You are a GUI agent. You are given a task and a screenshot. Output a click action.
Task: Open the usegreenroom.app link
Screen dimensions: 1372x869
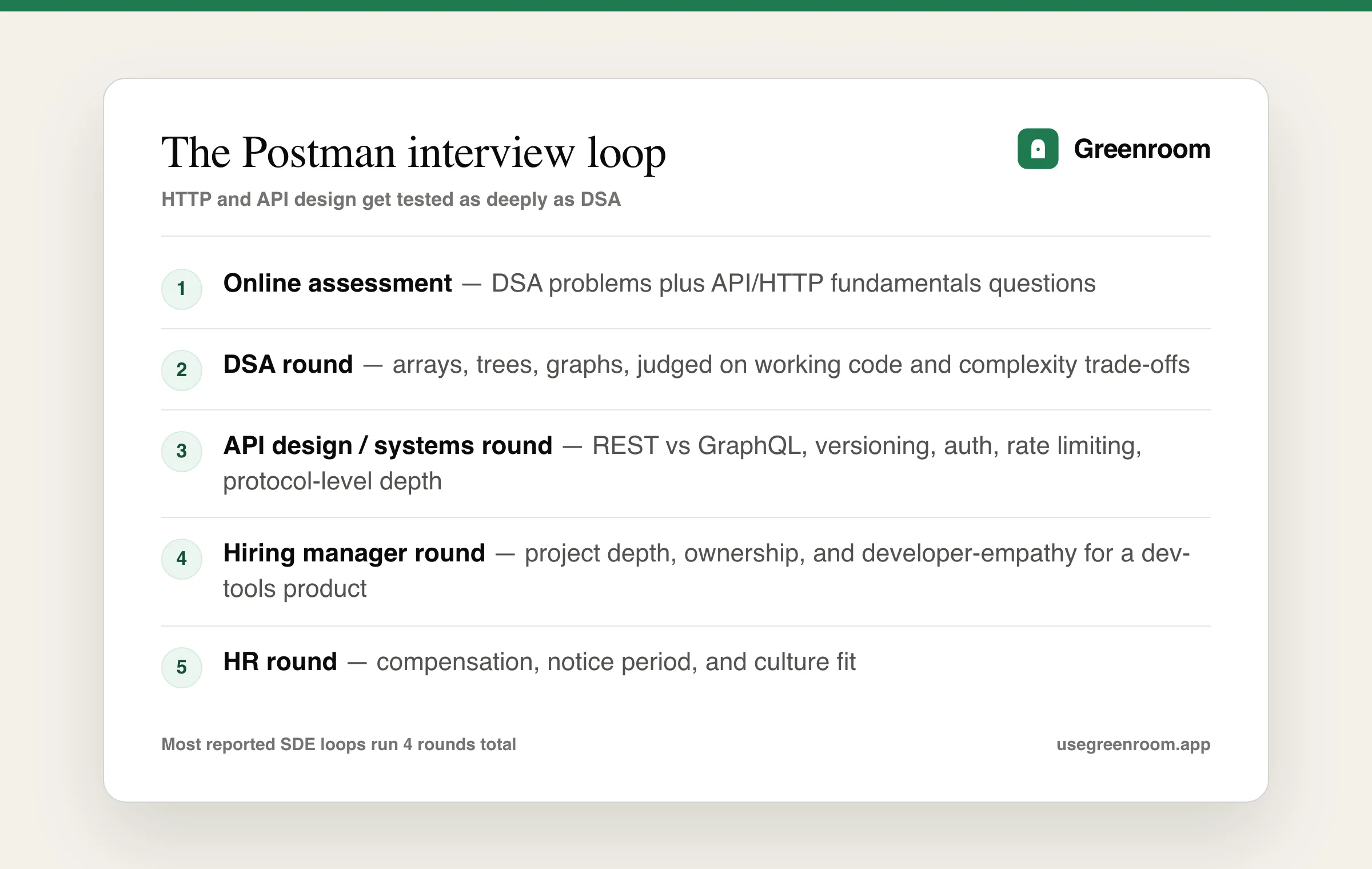pyautogui.click(x=1133, y=744)
